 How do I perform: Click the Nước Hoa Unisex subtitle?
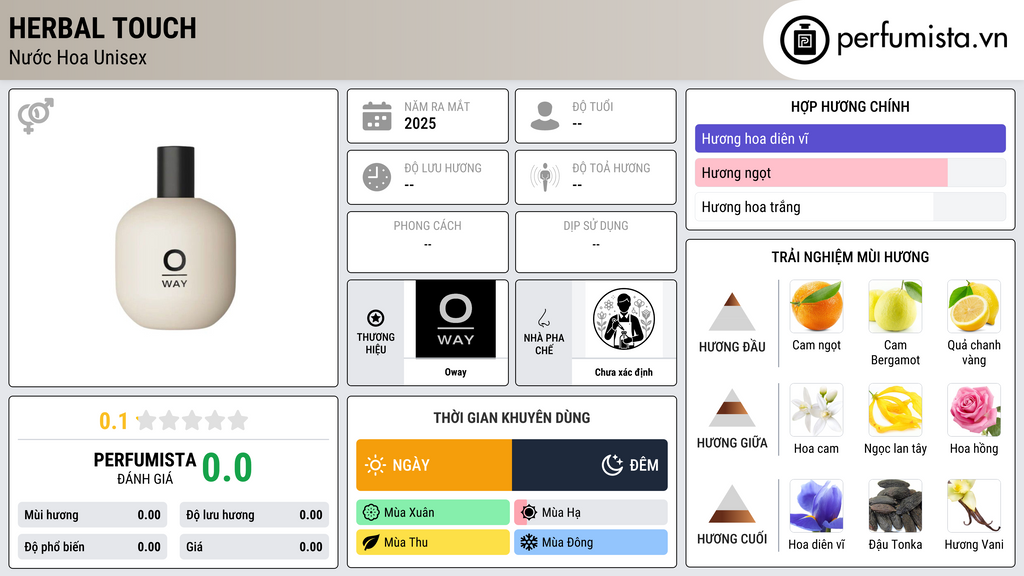pos(78,57)
